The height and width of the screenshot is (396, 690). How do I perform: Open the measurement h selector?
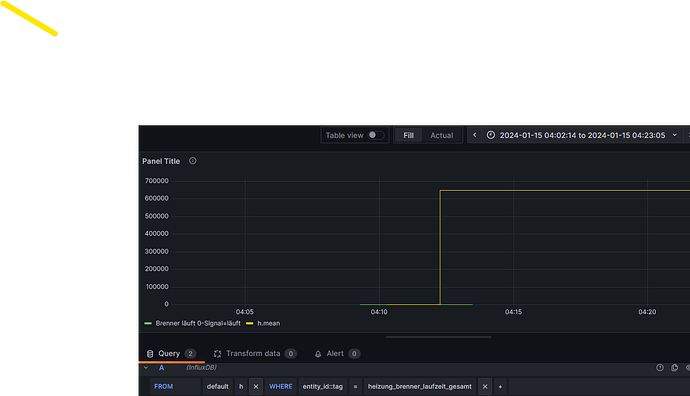pos(241,386)
